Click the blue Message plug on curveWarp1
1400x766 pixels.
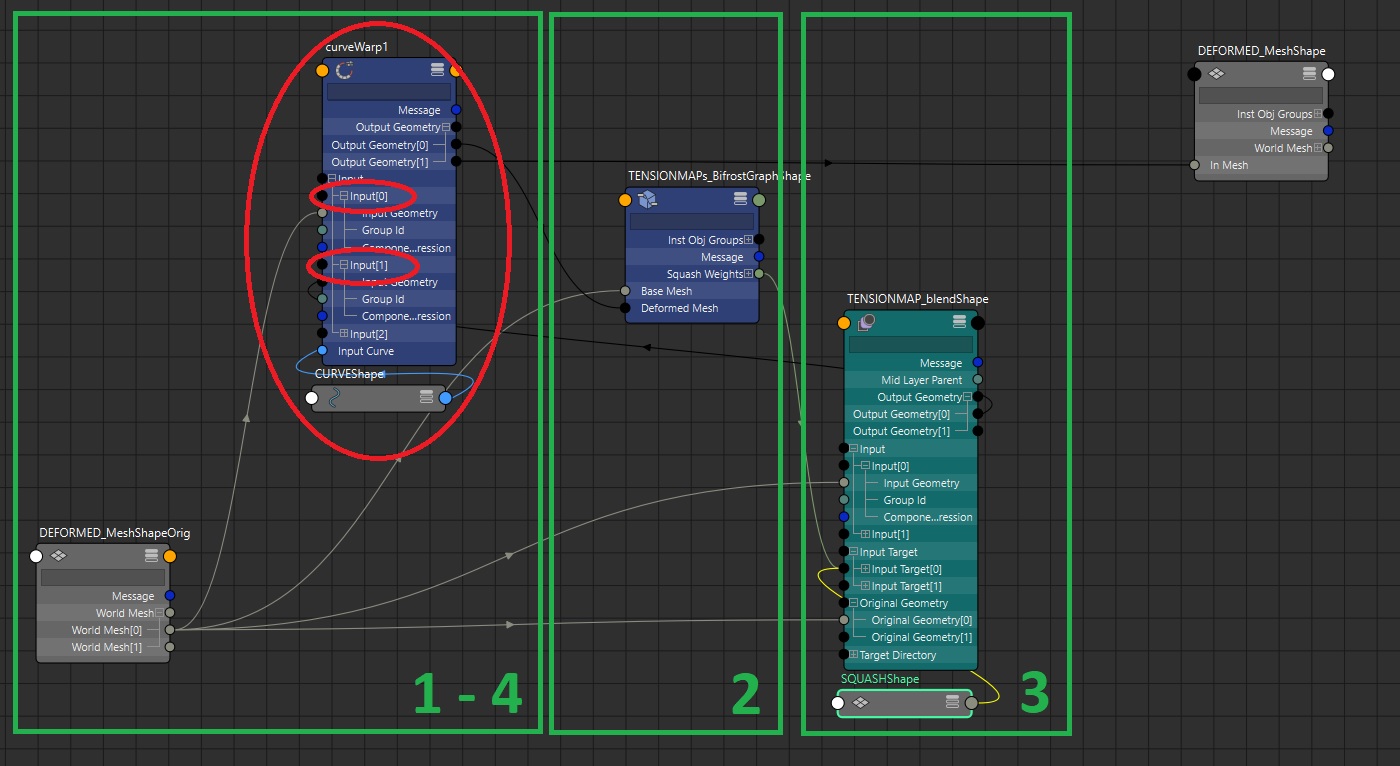coord(455,110)
